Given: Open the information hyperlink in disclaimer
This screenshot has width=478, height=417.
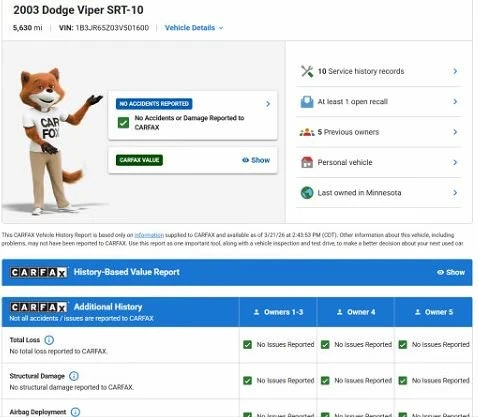Looking at the screenshot, I should click(x=149, y=235).
